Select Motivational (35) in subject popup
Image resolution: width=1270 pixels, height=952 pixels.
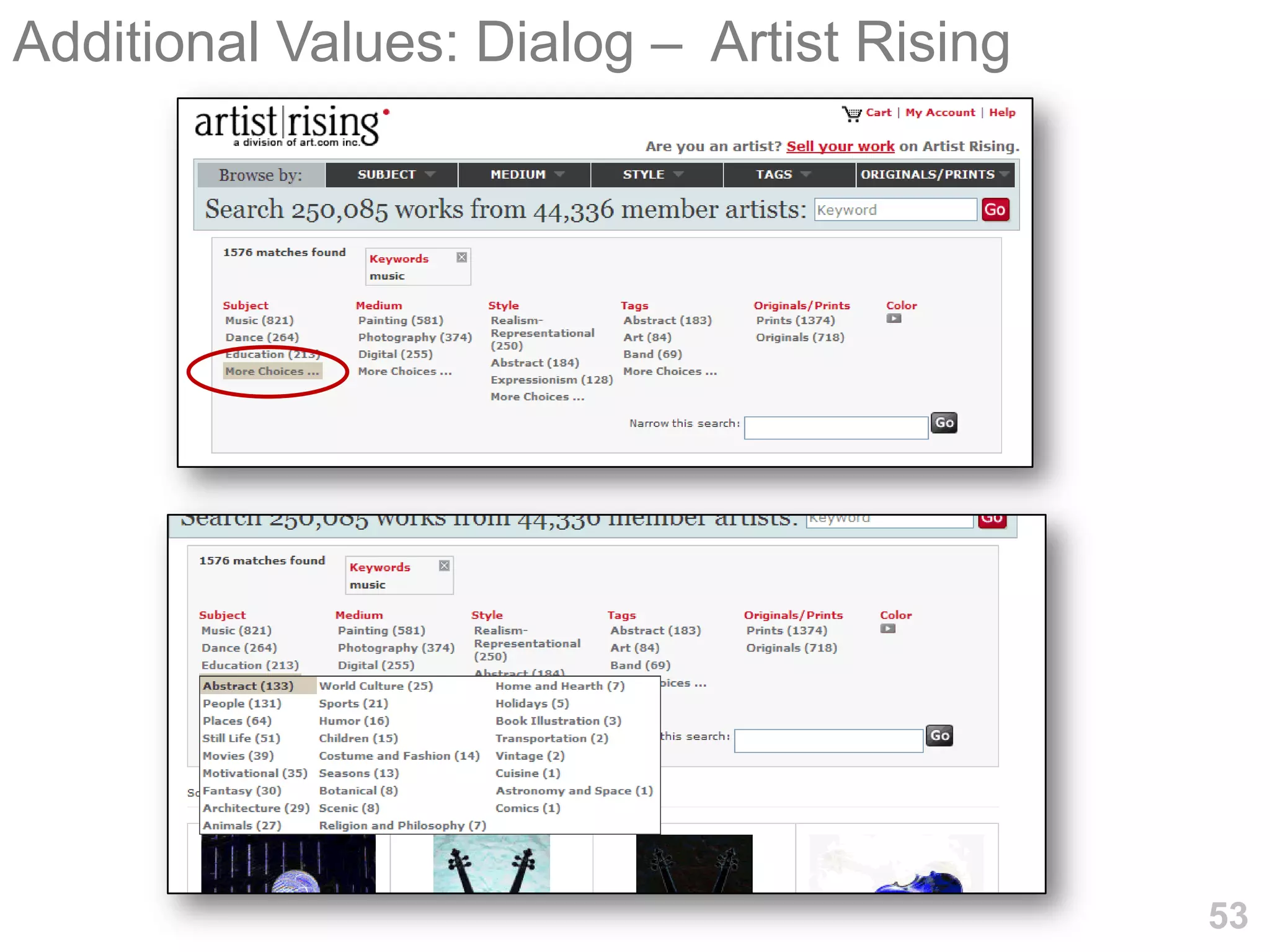255,773
